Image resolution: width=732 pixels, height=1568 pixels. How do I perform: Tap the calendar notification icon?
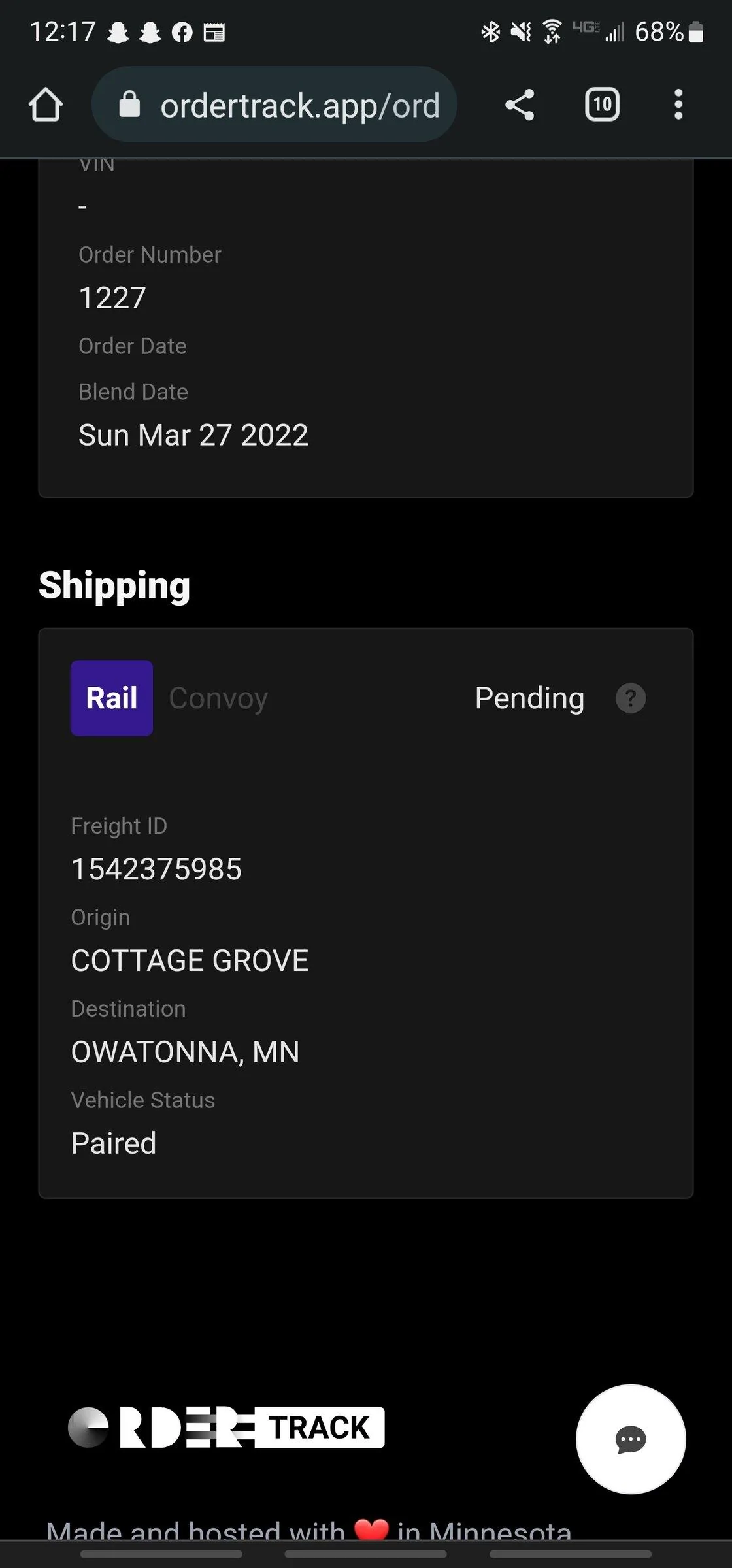(x=214, y=32)
